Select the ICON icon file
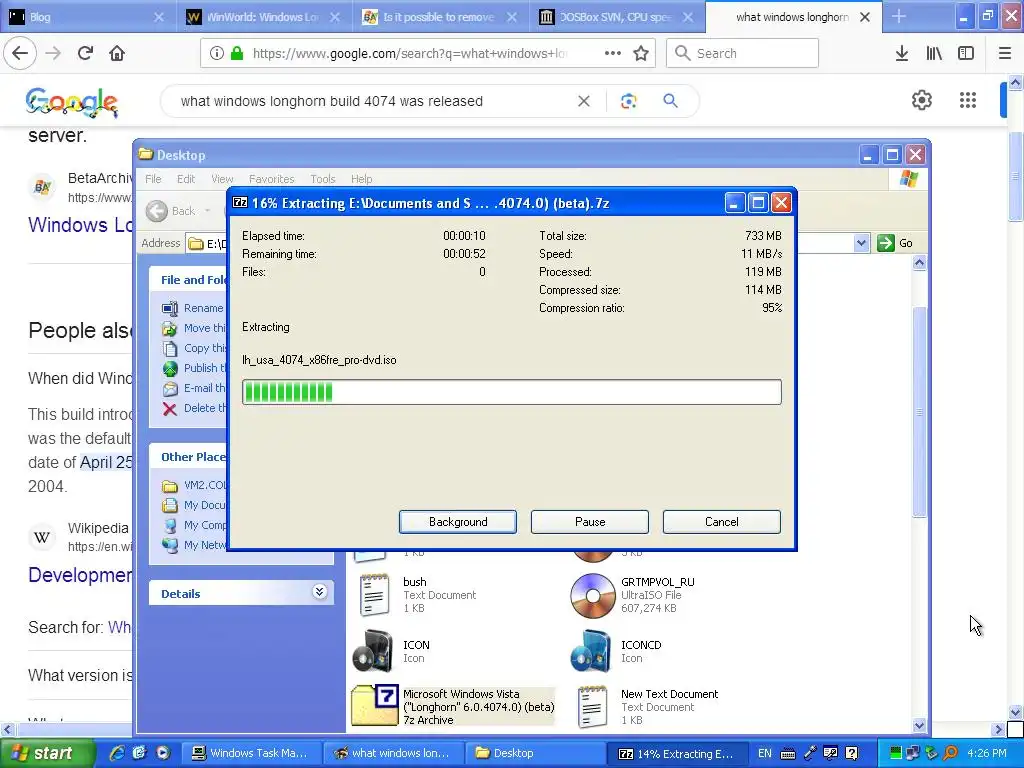Viewport: 1024px width, 768px height. (373, 651)
